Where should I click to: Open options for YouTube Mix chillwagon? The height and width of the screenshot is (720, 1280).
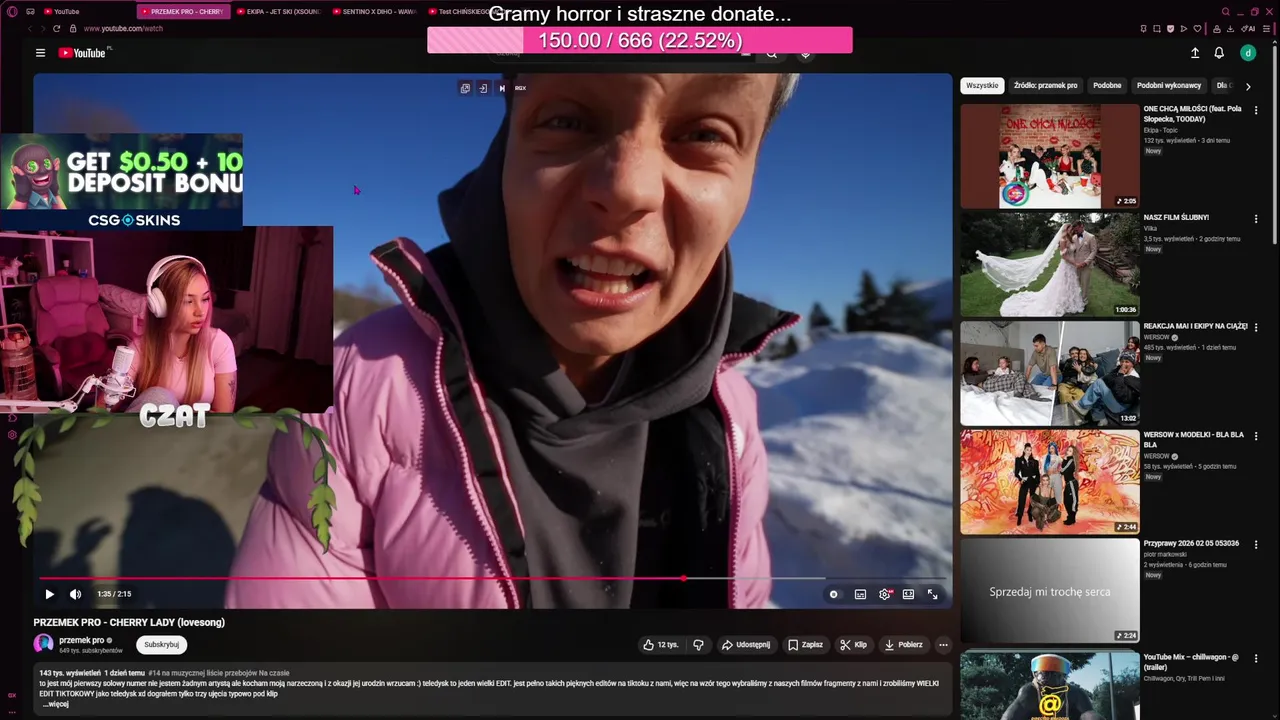tap(1256, 658)
